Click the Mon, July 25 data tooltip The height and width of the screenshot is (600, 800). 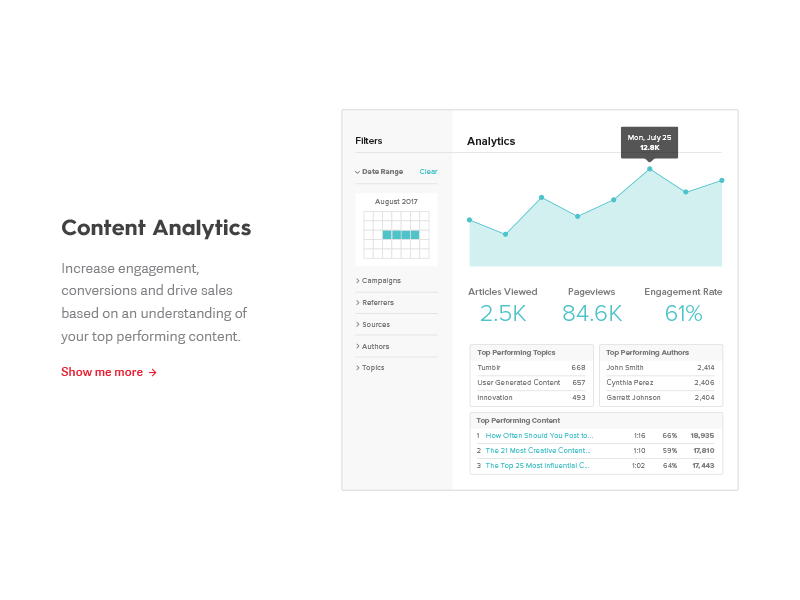(649, 143)
